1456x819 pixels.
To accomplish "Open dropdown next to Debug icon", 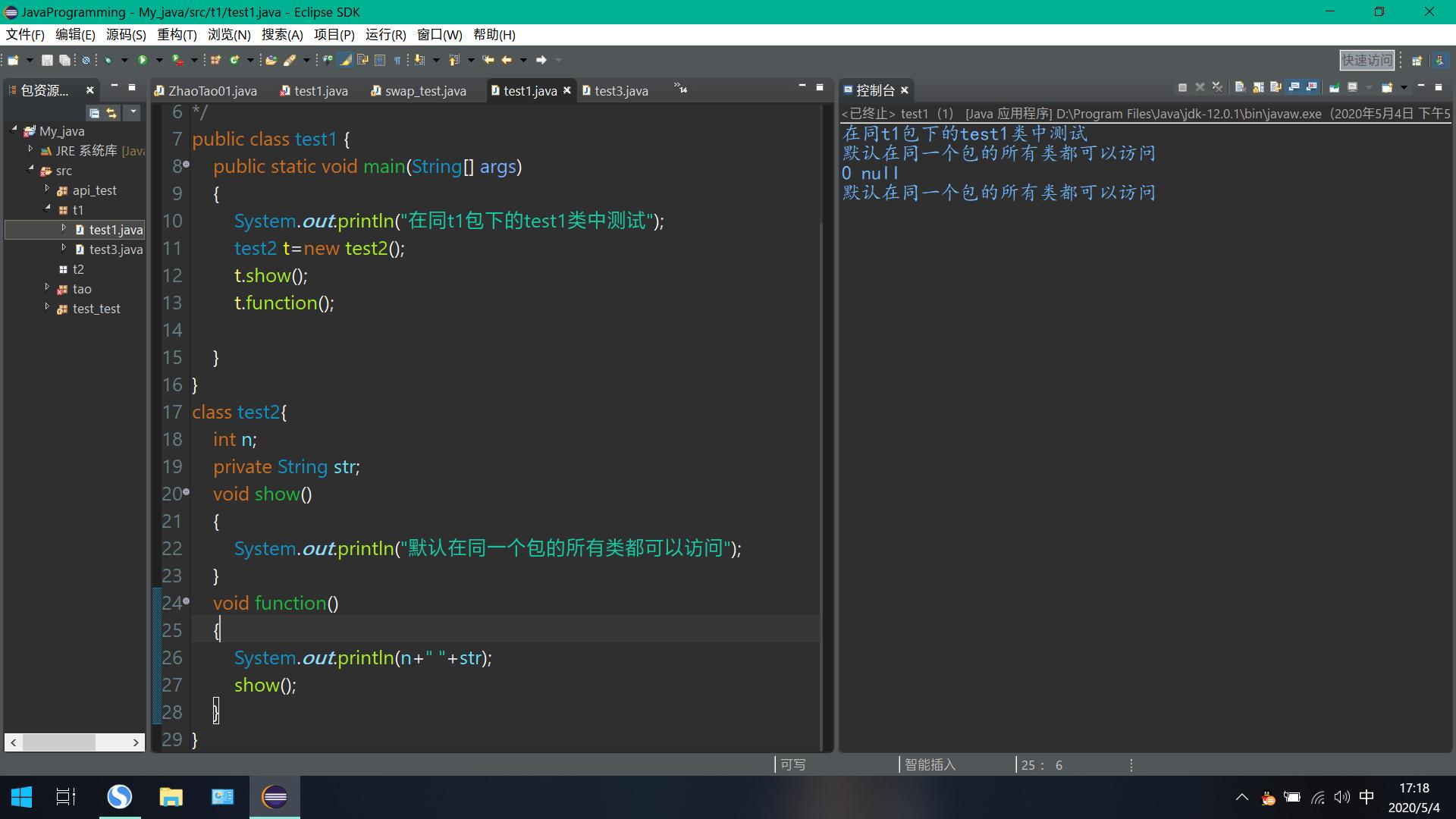I will [x=124, y=60].
